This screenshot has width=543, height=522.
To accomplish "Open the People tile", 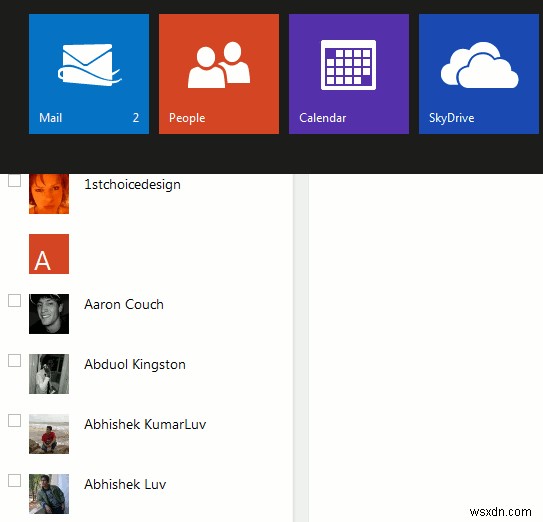I will (x=219, y=74).
